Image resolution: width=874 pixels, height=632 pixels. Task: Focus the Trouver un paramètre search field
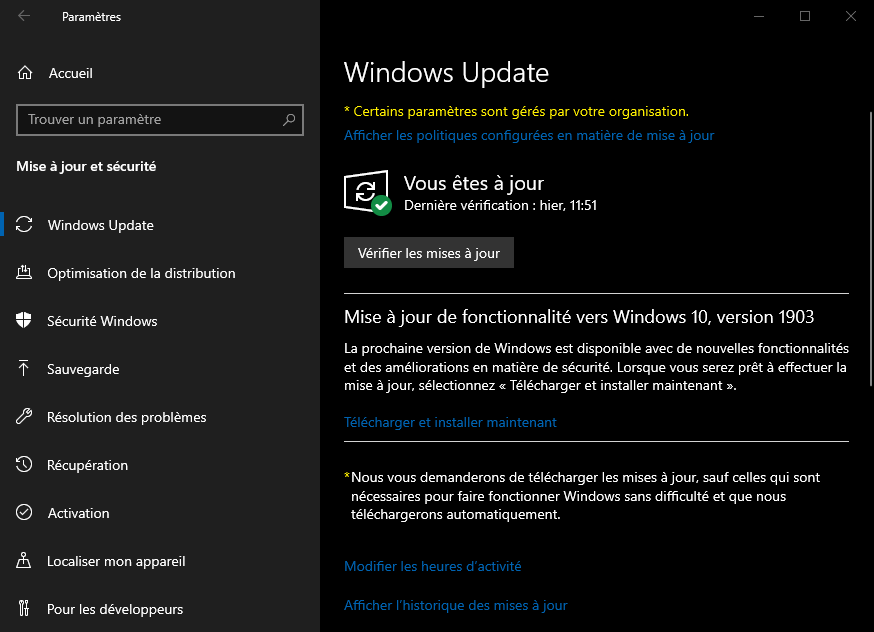[x=160, y=119]
